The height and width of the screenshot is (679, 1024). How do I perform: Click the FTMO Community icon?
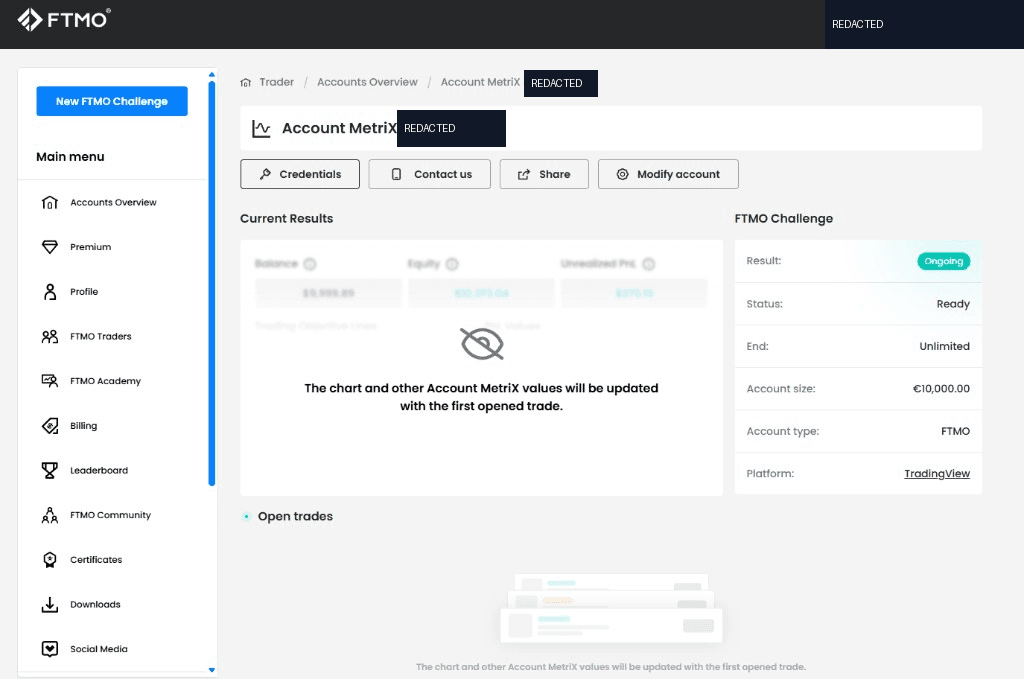pyautogui.click(x=50, y=515)
